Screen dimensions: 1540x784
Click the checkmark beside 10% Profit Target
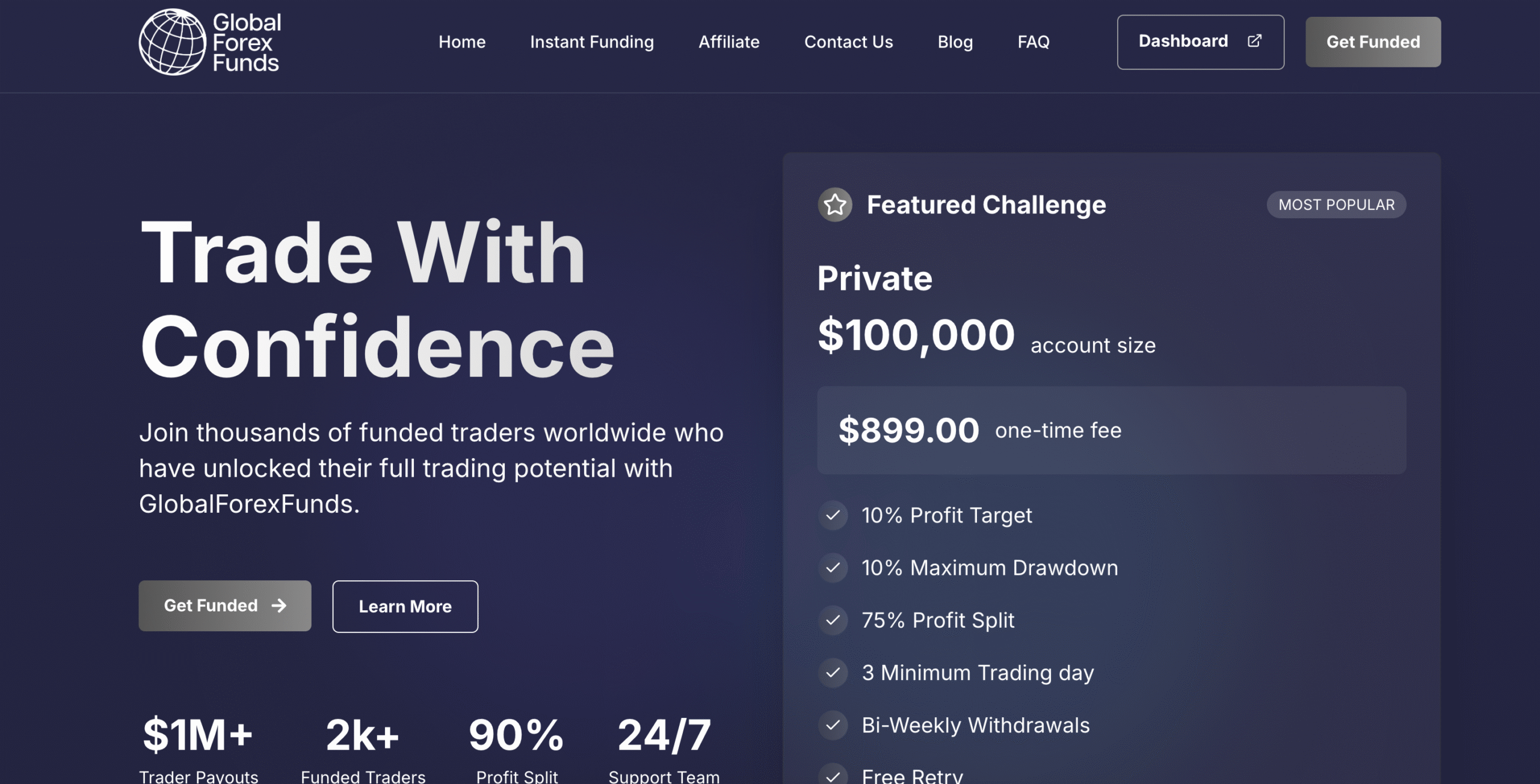(833, 515)
